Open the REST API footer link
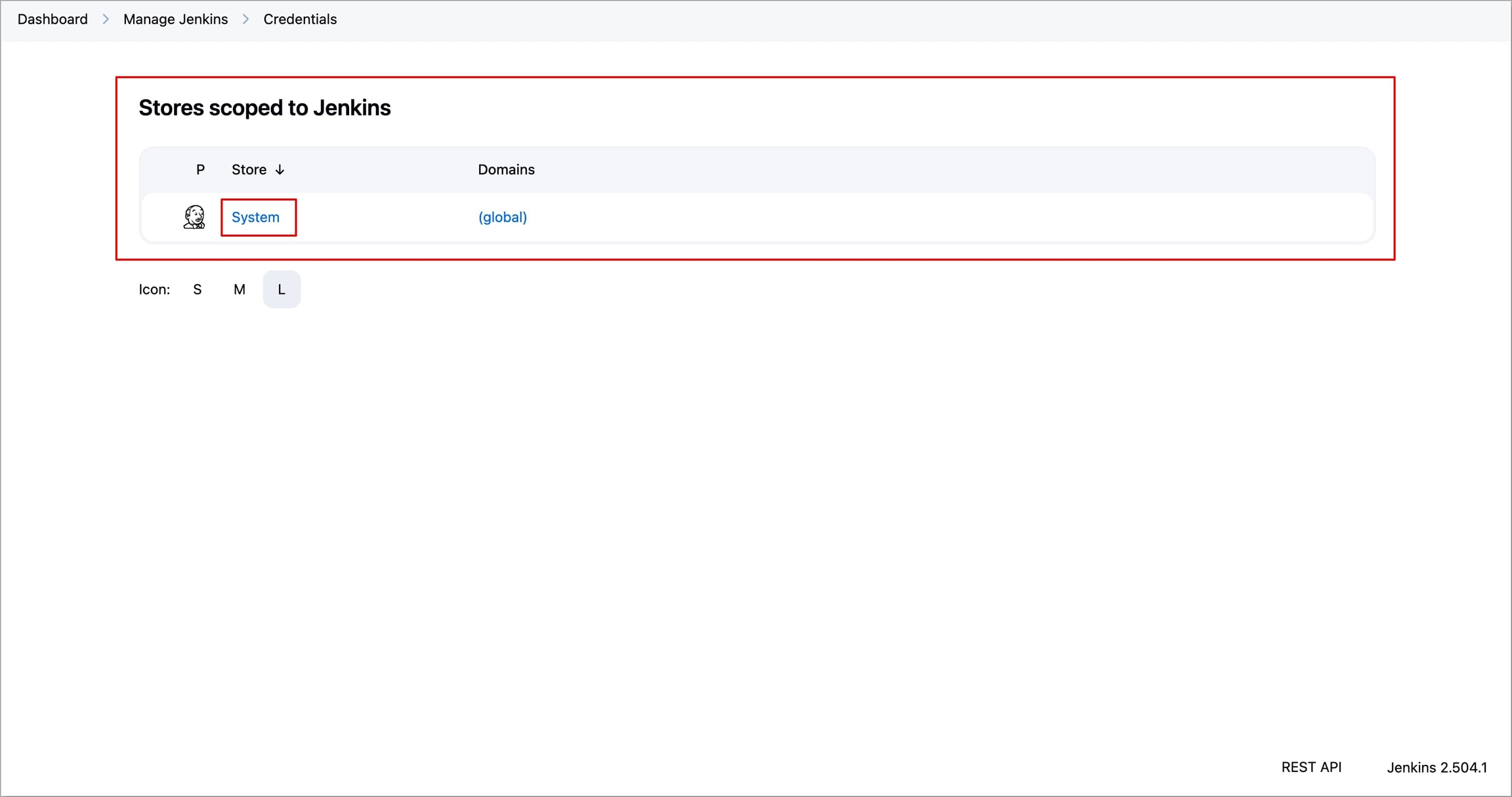This screenshot has height=797, width=1512. tap(1311, 767)
